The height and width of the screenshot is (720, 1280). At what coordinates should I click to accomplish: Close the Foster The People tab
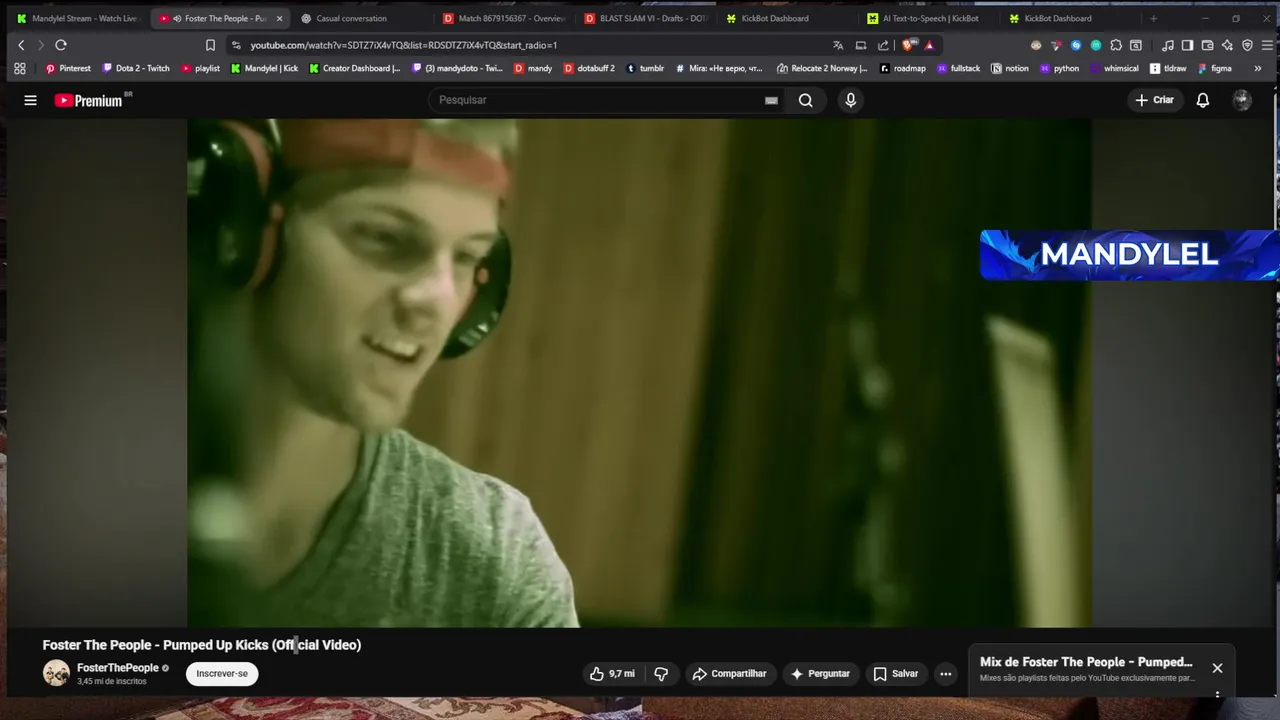(x=279, y=18)
